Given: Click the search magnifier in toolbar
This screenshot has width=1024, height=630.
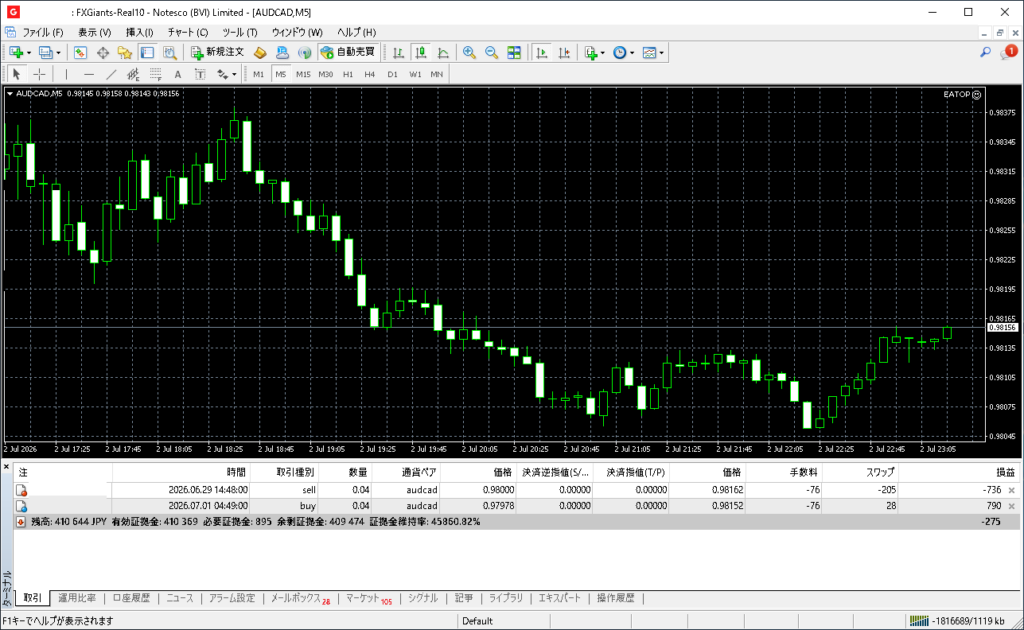Looking at the screenshot, I should pyautogui.click(x=985, y=53).
